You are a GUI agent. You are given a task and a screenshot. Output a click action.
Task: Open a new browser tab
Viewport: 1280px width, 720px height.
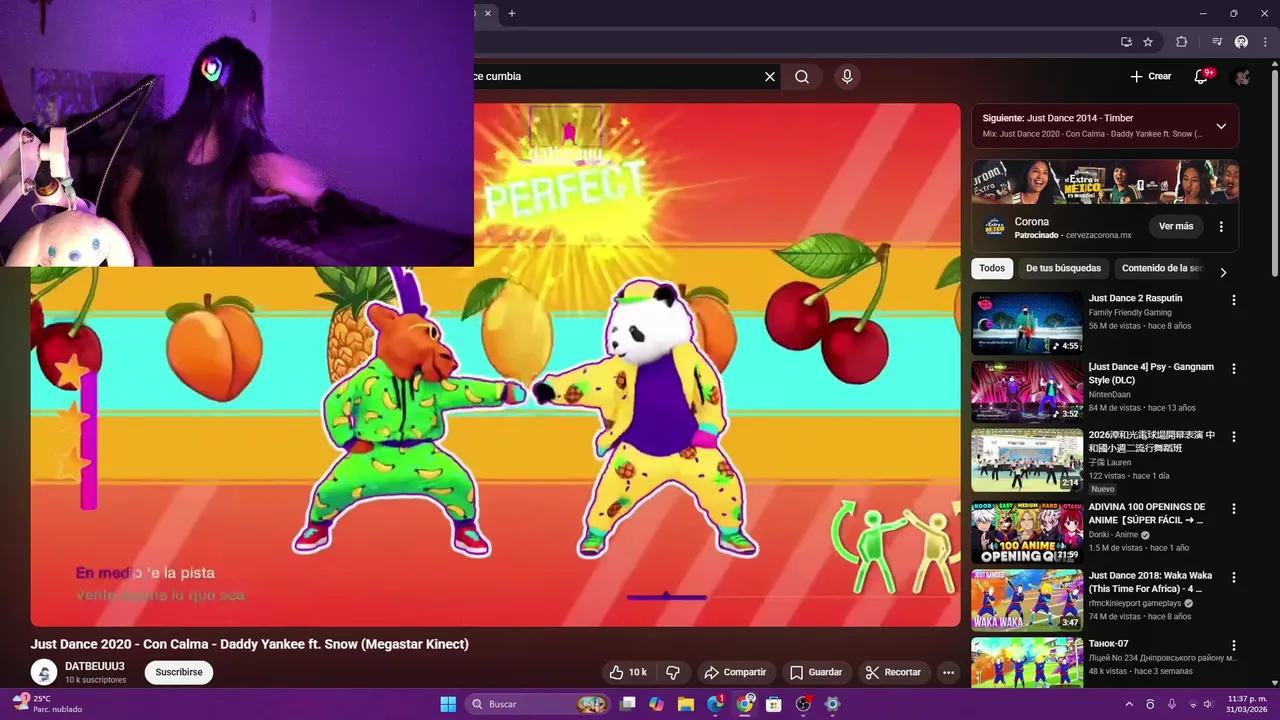point(512,13)
